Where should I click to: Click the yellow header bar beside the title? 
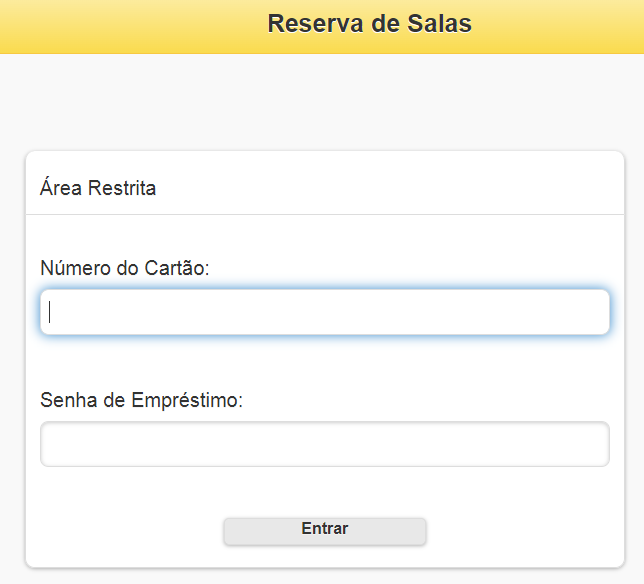click(x=120, y=26)
